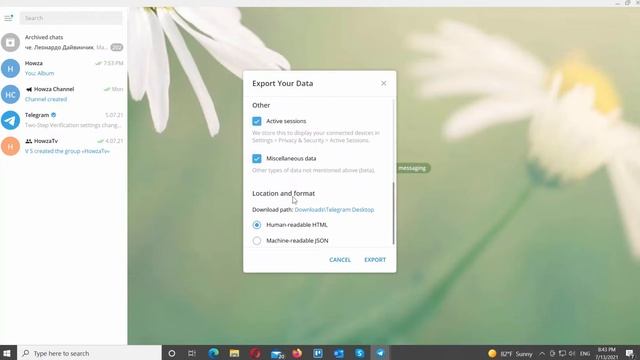Viewport: 640px width, 360px height.
Task: Open Skype from the taskbar
Action: (360, 353)
